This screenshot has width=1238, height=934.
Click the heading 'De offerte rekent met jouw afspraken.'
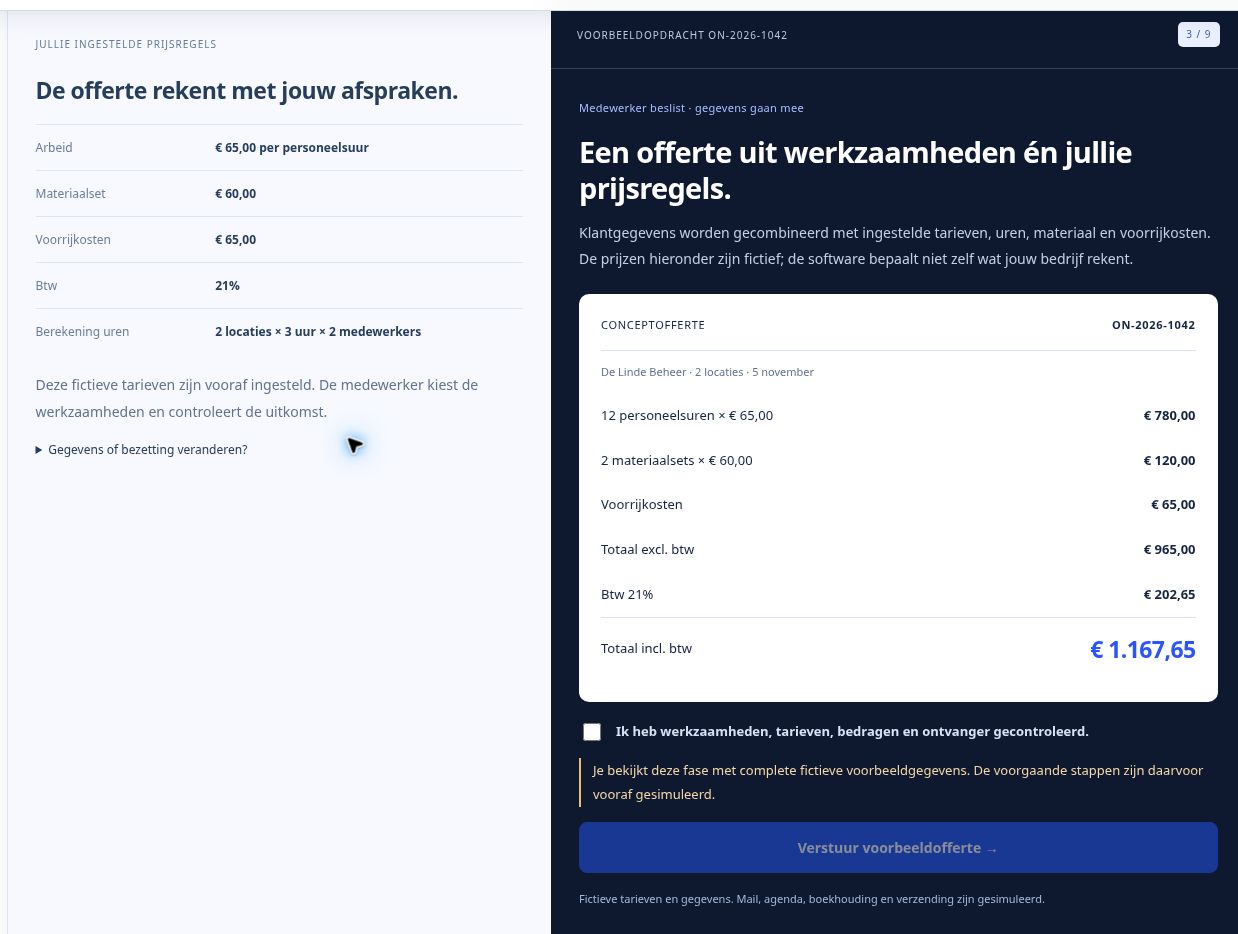(247, 91)
